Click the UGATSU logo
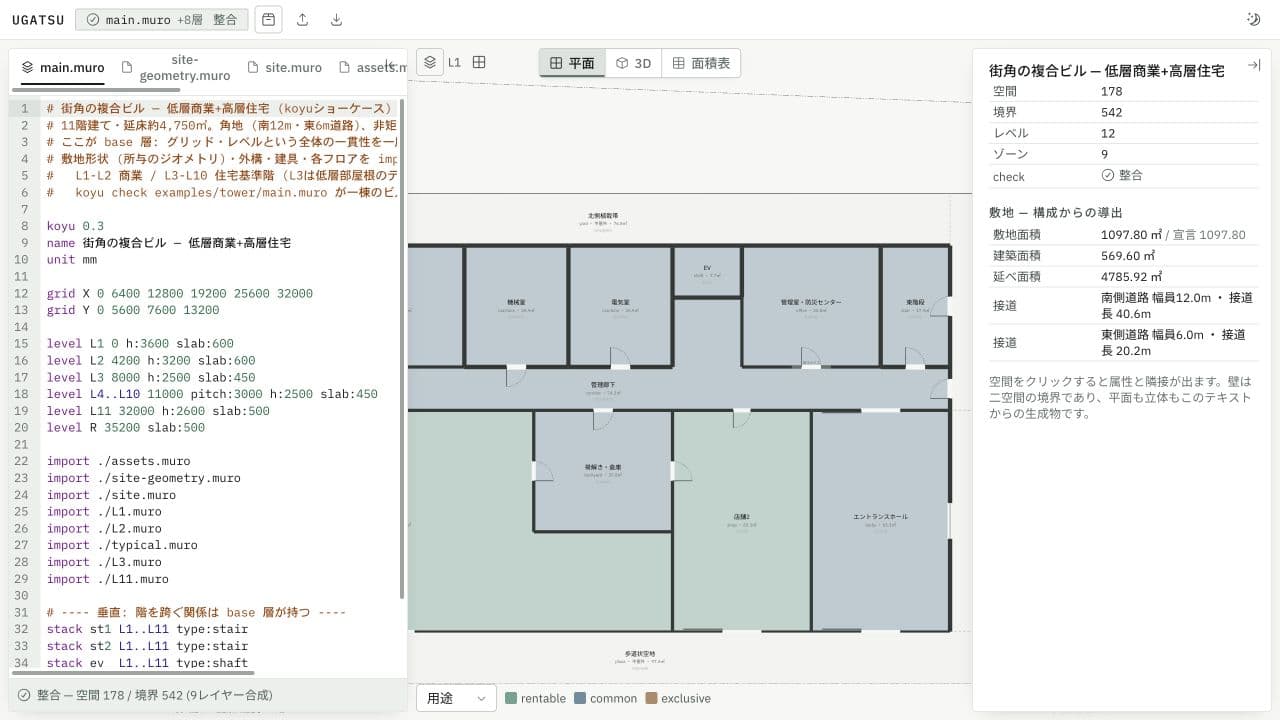This screenshot has height=720, width=1280. (38, 19)
